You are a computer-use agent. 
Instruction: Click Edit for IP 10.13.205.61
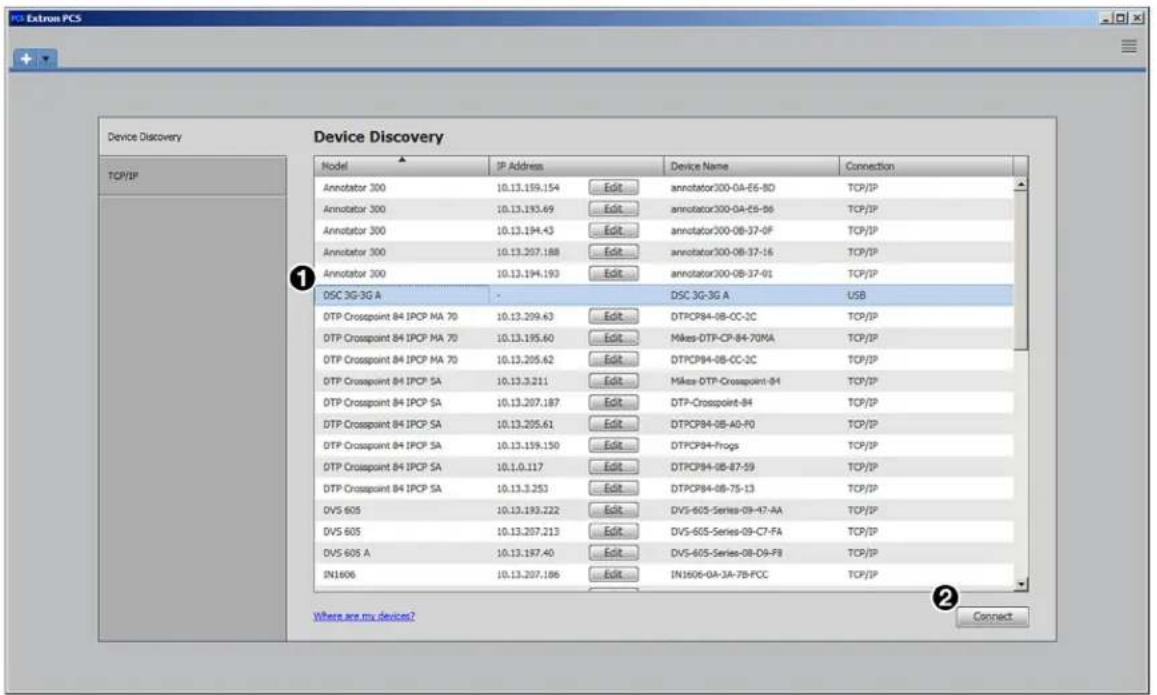click(x=613, y=423)
